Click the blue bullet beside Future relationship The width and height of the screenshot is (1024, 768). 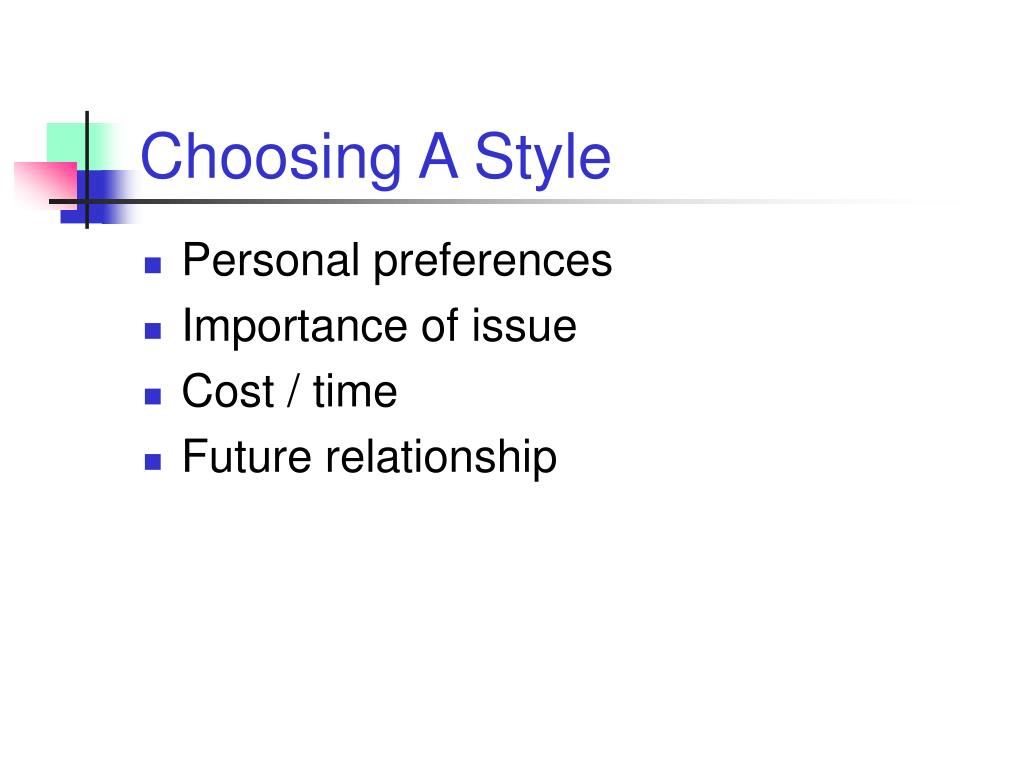point(153,462)
